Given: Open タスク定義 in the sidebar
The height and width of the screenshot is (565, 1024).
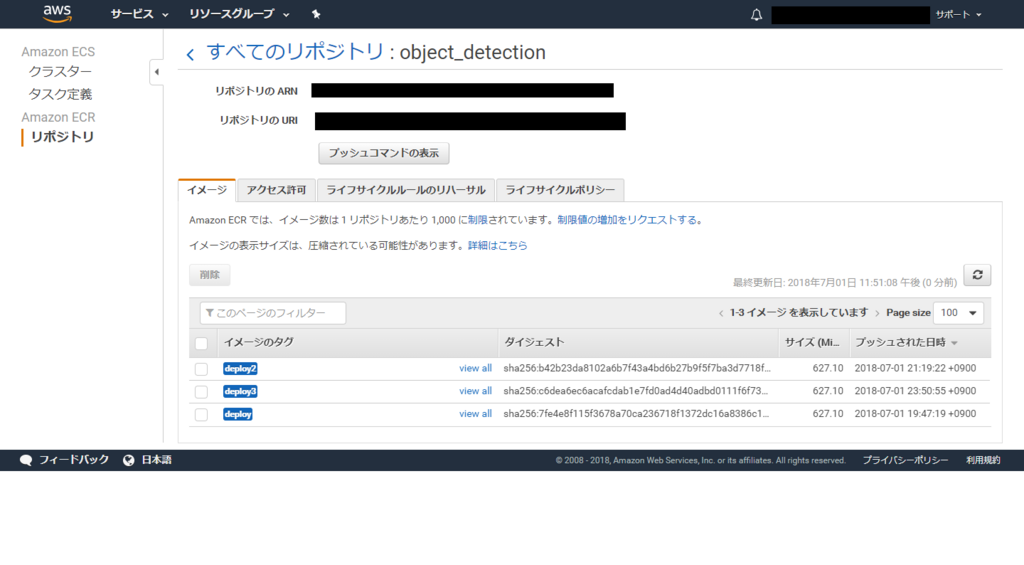Looking at the screenshot, I should click(60, 94).
